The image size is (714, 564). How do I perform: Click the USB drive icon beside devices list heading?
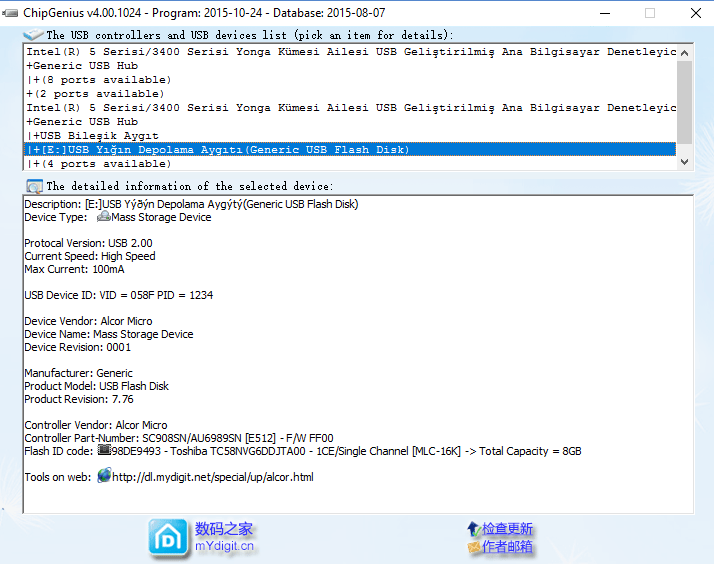[33, 35]
